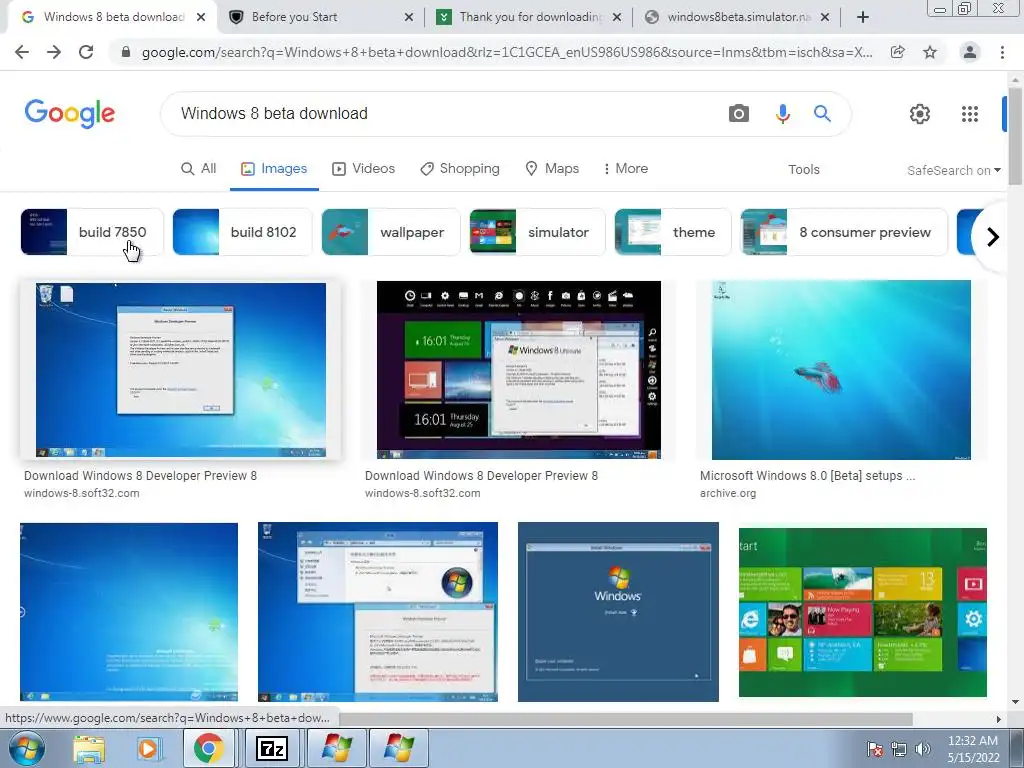
Task: Bookmark this page with the star icon
Action: click(930, 52)
